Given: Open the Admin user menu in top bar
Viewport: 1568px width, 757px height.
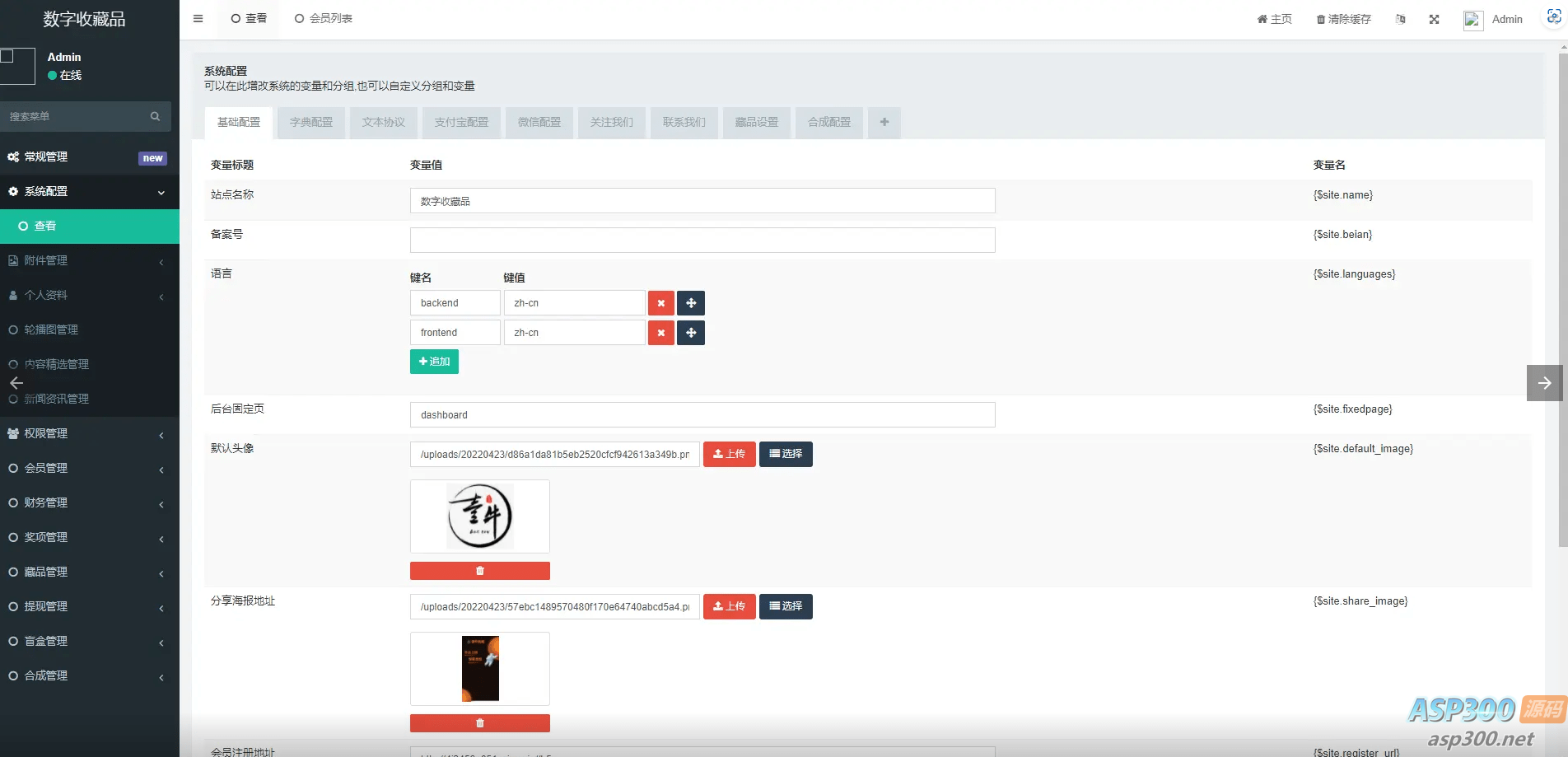Looking at the screenshot, I should pos(1493,19).
